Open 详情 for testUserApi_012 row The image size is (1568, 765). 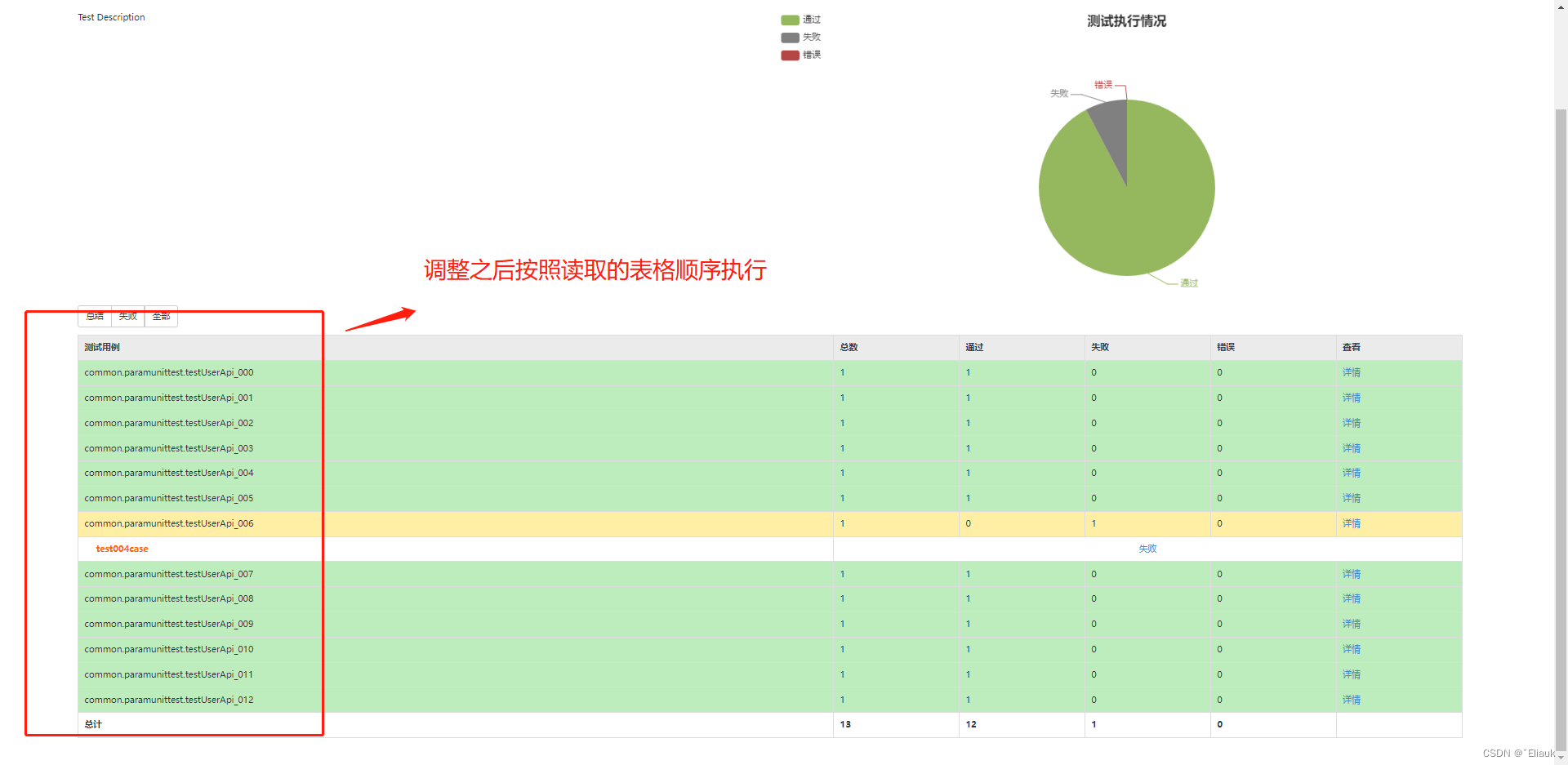tap(1352, 700)
